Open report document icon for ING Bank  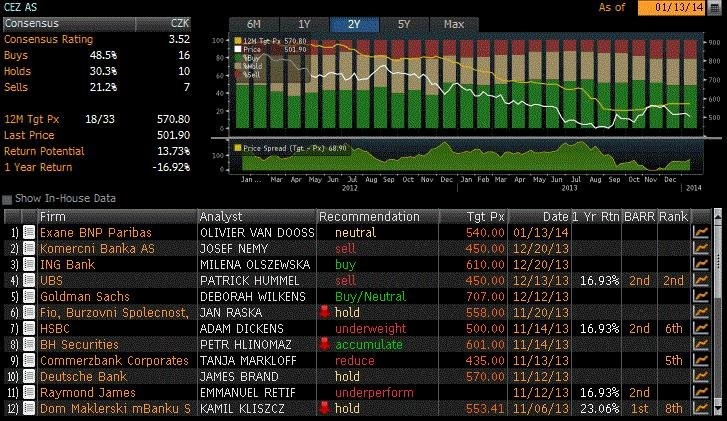tap(29, 264)
